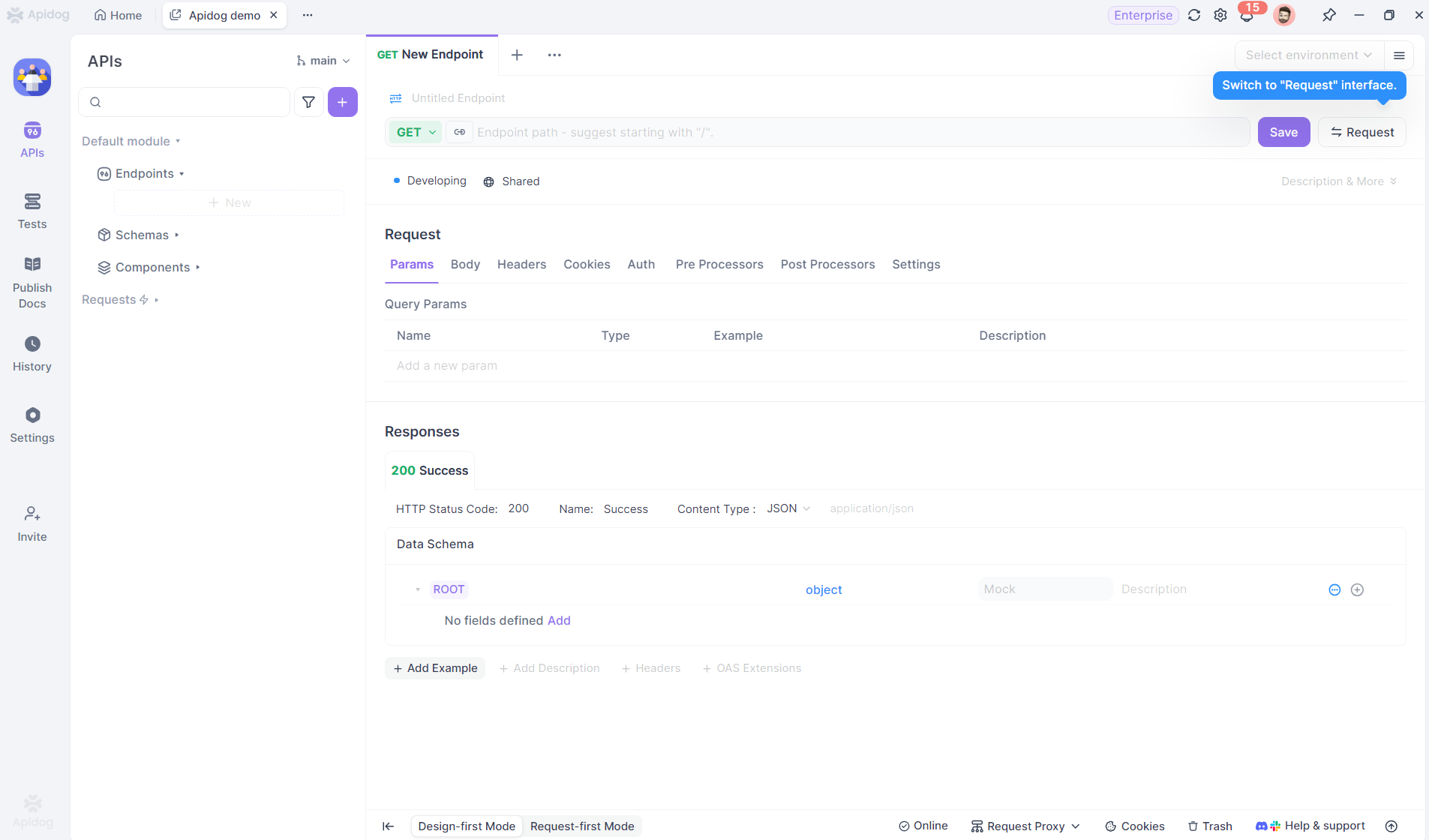1429x840 pixels.
Task: Switch to the Headers tab
Action: 521,264
